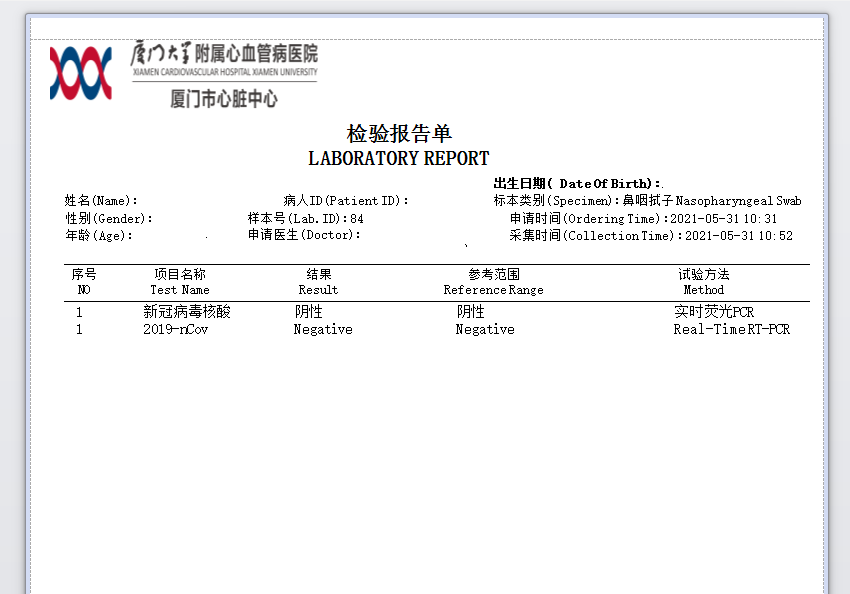
Task: Click the Real-Time RT-PCR method cell
Action: [731, 329]
